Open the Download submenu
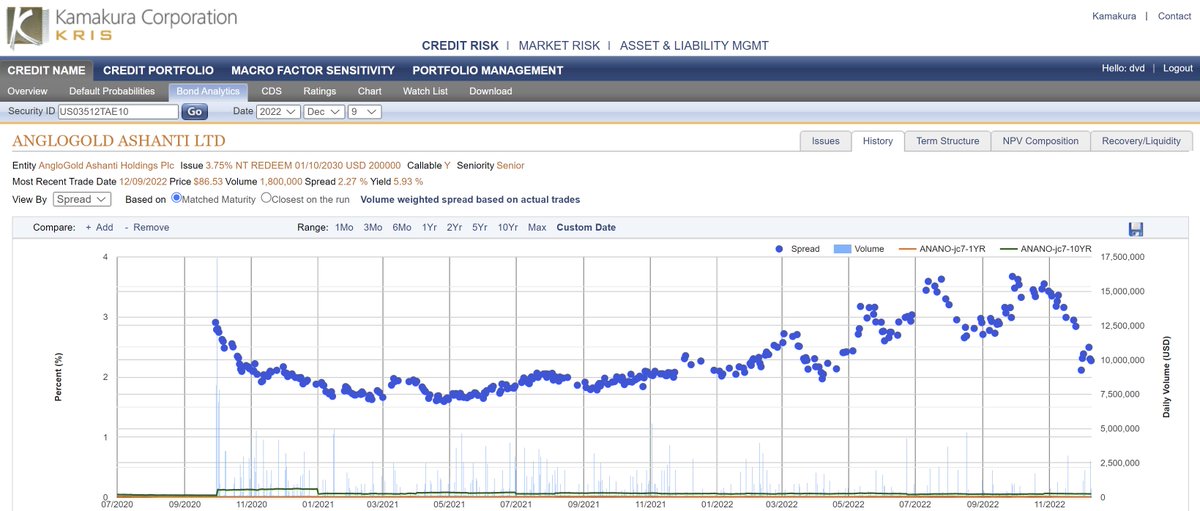 tap(490, 91)
